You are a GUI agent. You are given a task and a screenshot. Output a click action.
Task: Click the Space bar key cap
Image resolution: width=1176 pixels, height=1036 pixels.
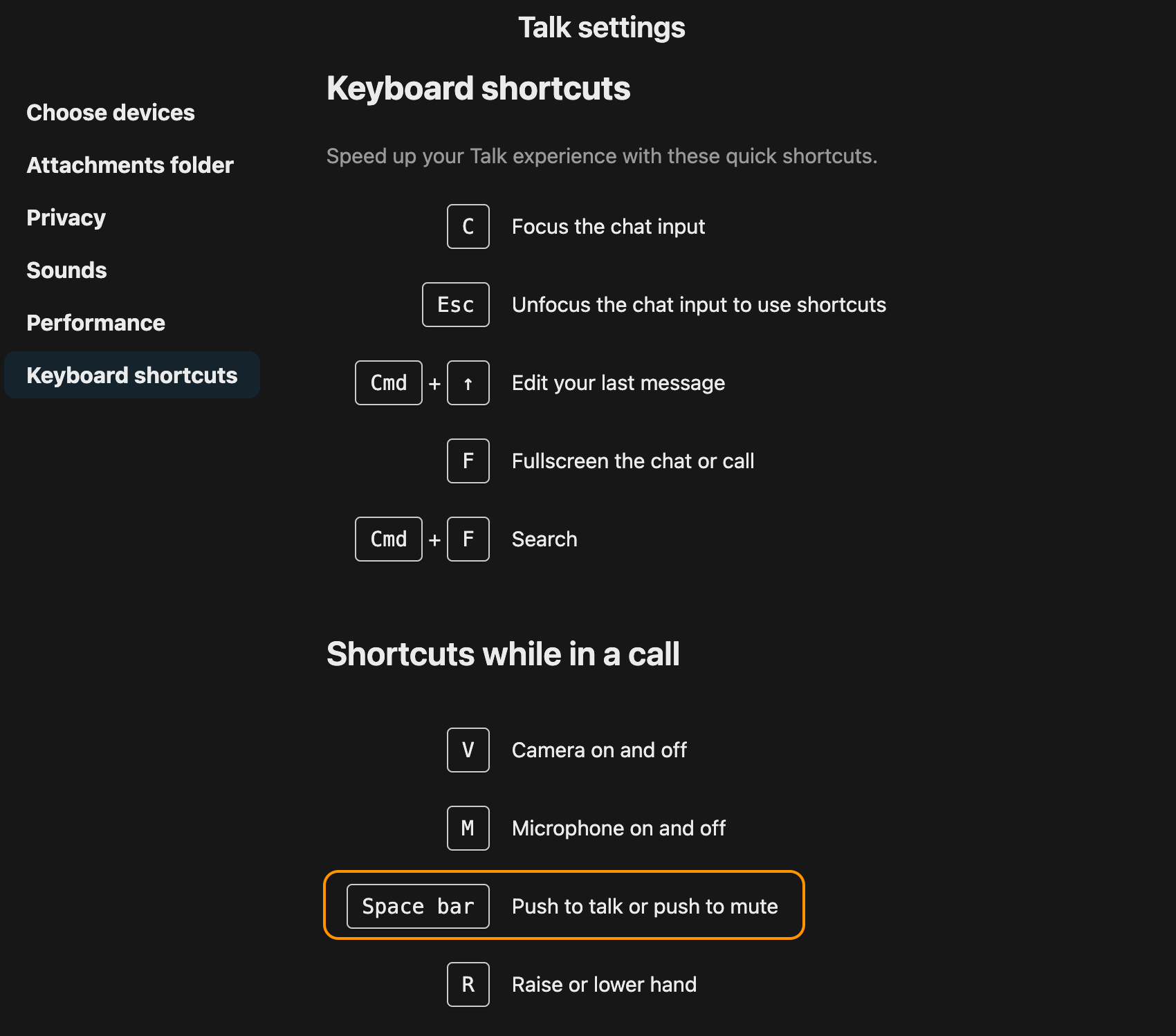coord(418,907)
